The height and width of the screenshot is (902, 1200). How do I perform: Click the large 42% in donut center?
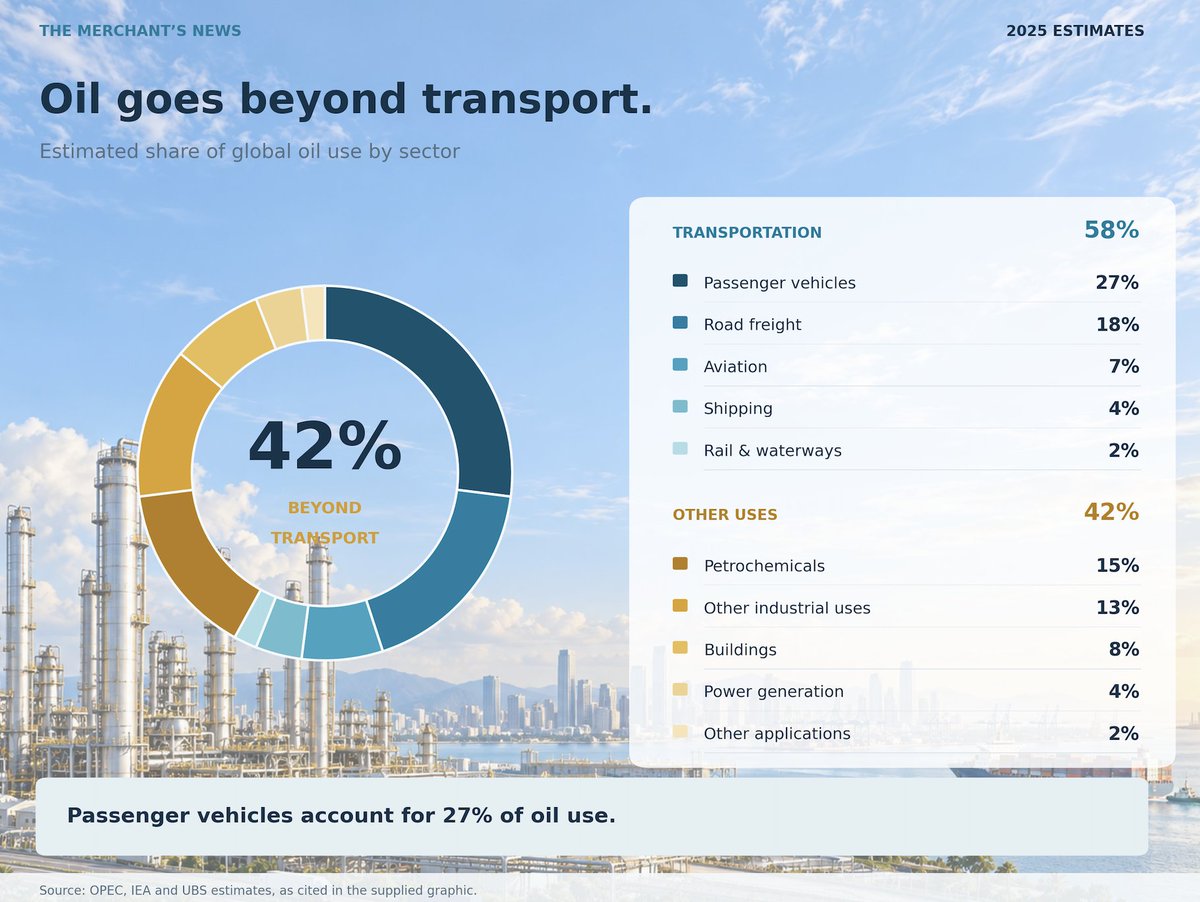click(x=325, y=447)
